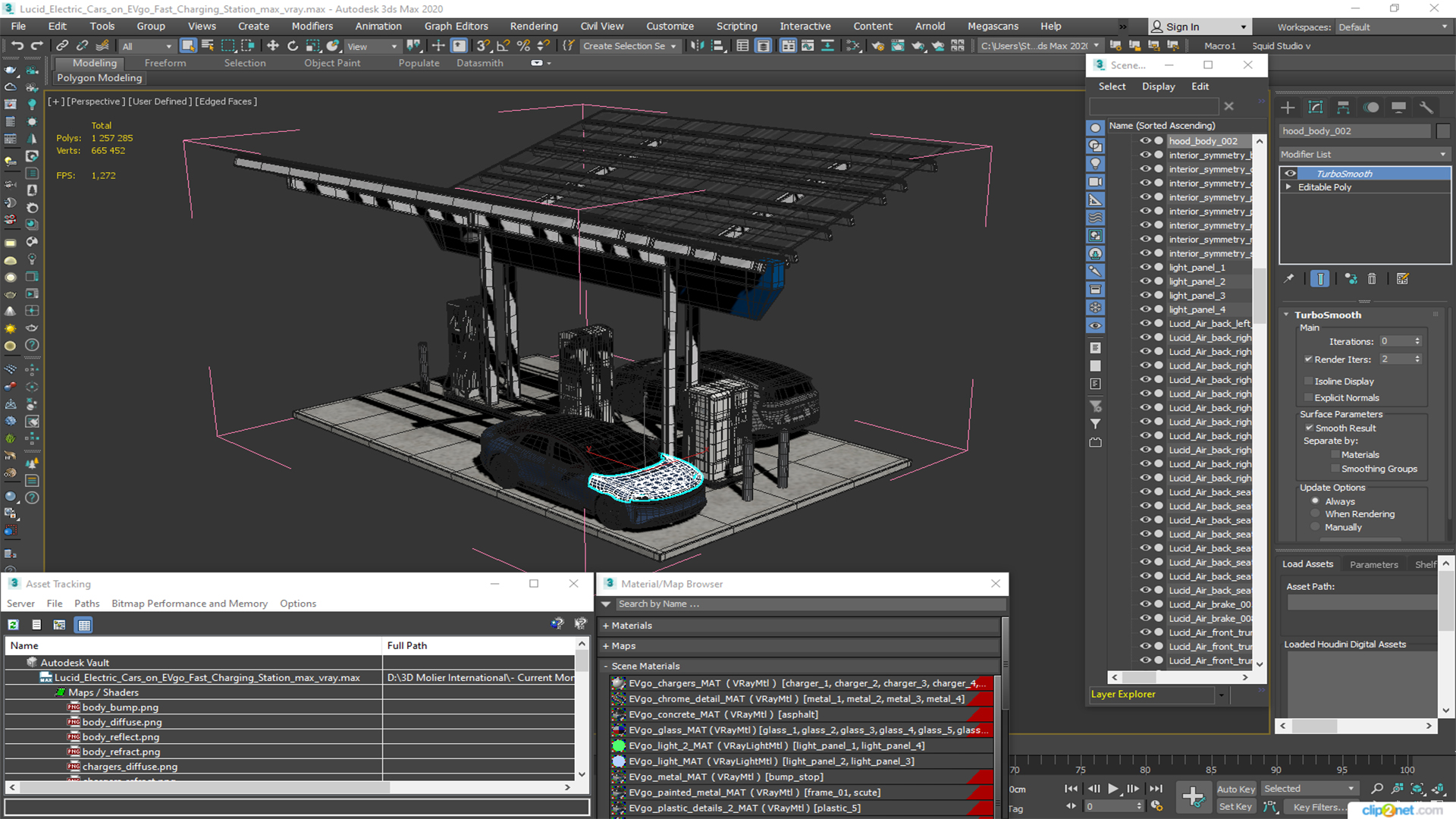Open the Modifiers menu
The height and width of the screenshot is (819, 1456).
(x=312, y=27)
